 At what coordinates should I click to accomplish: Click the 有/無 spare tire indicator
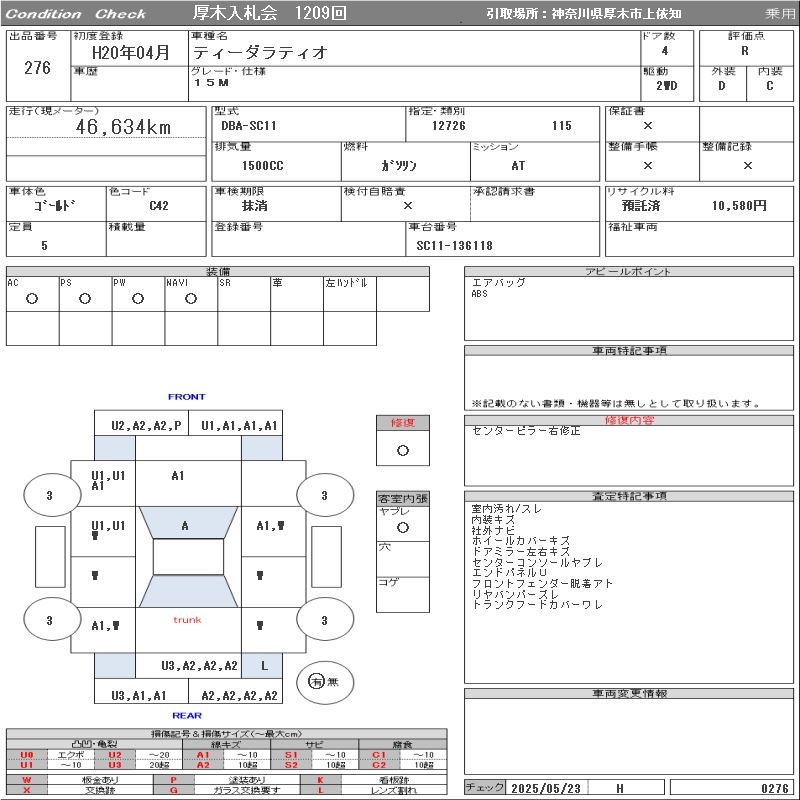point(317,681)
